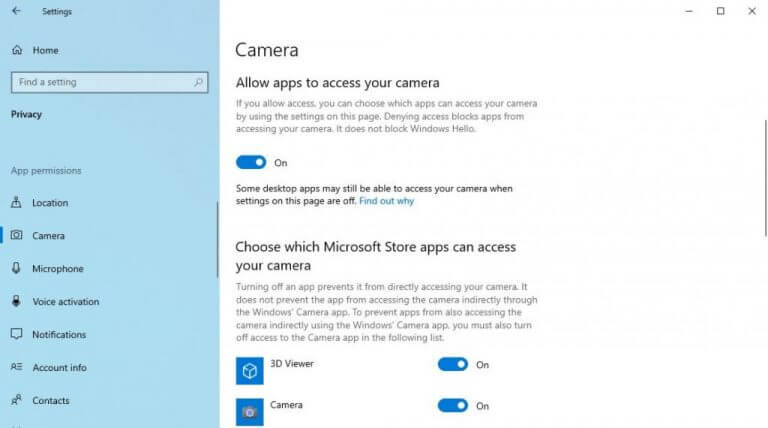The image size is (768, 428).
Task: Click the search magnifier icon
Action: 198,82
